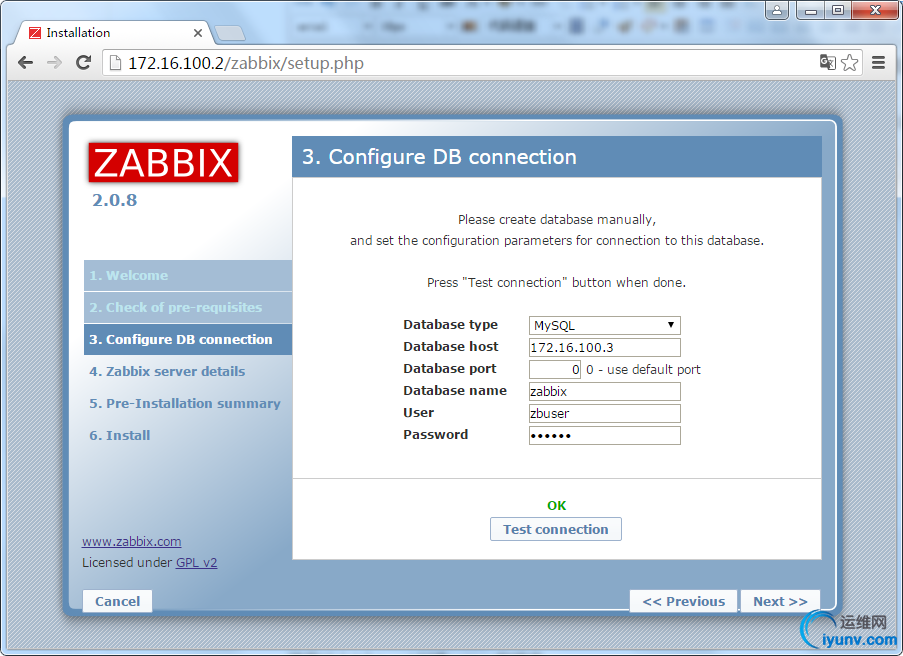
Task: Open a new browser tab
Action: pyautogui.click(x=230, y=33)
